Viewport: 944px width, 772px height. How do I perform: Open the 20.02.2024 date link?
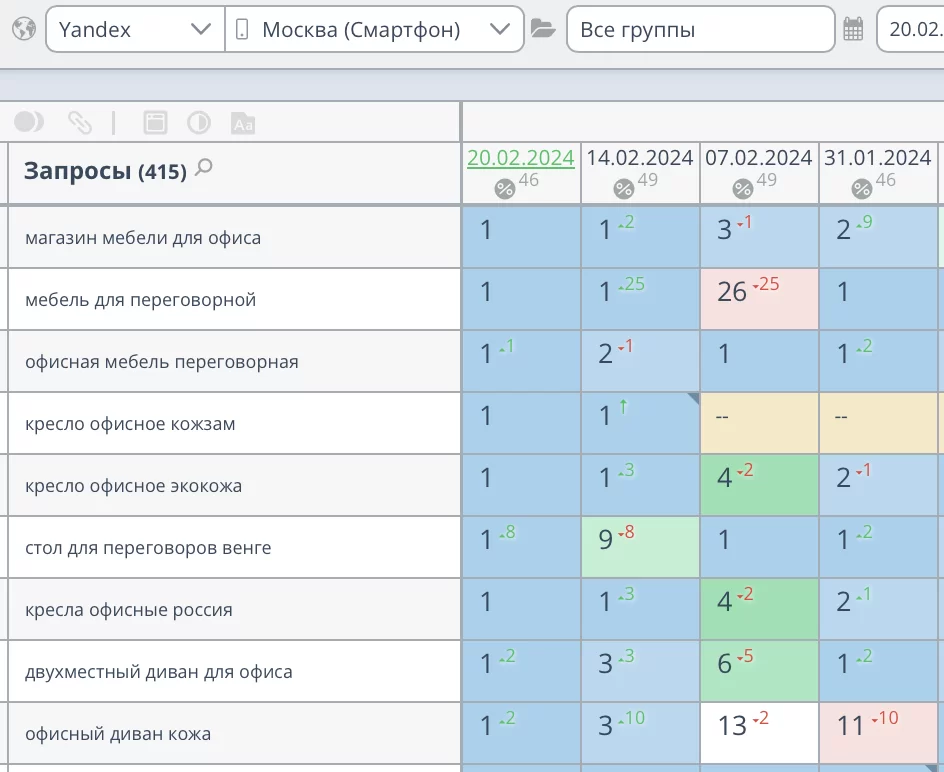(x=520, y=158)
